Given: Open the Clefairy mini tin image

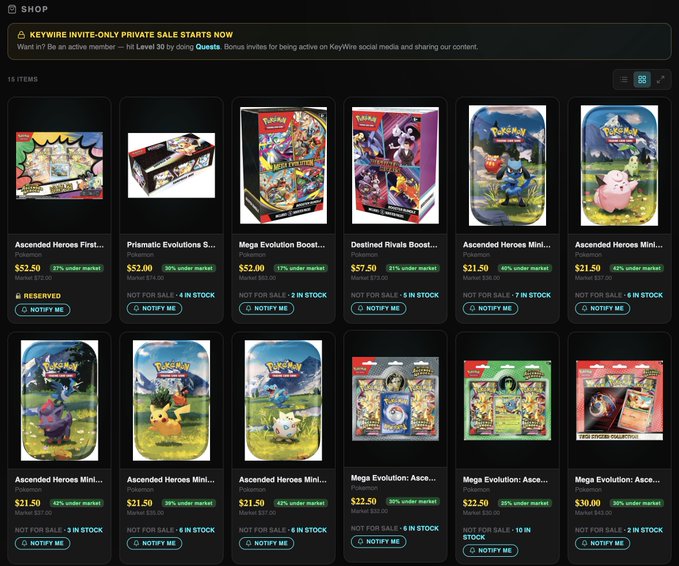Looking at the screenshot, I should coord(619,165).
